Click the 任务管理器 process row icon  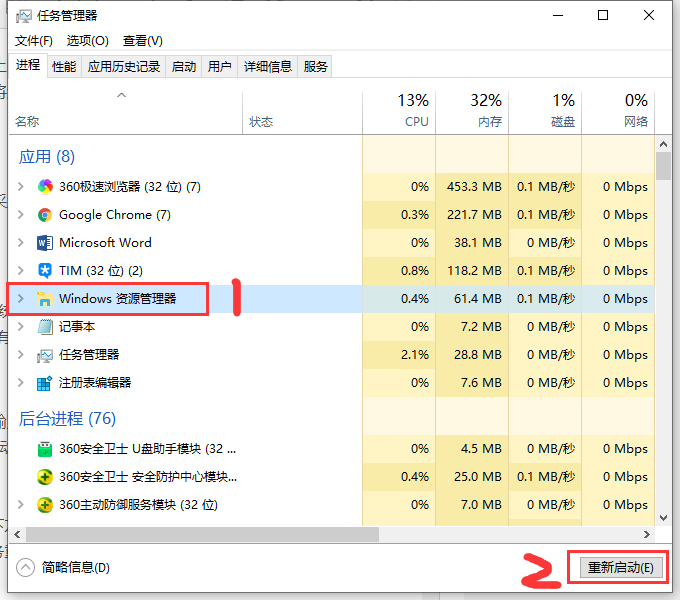pyautogui.click(x=45, y=355)
